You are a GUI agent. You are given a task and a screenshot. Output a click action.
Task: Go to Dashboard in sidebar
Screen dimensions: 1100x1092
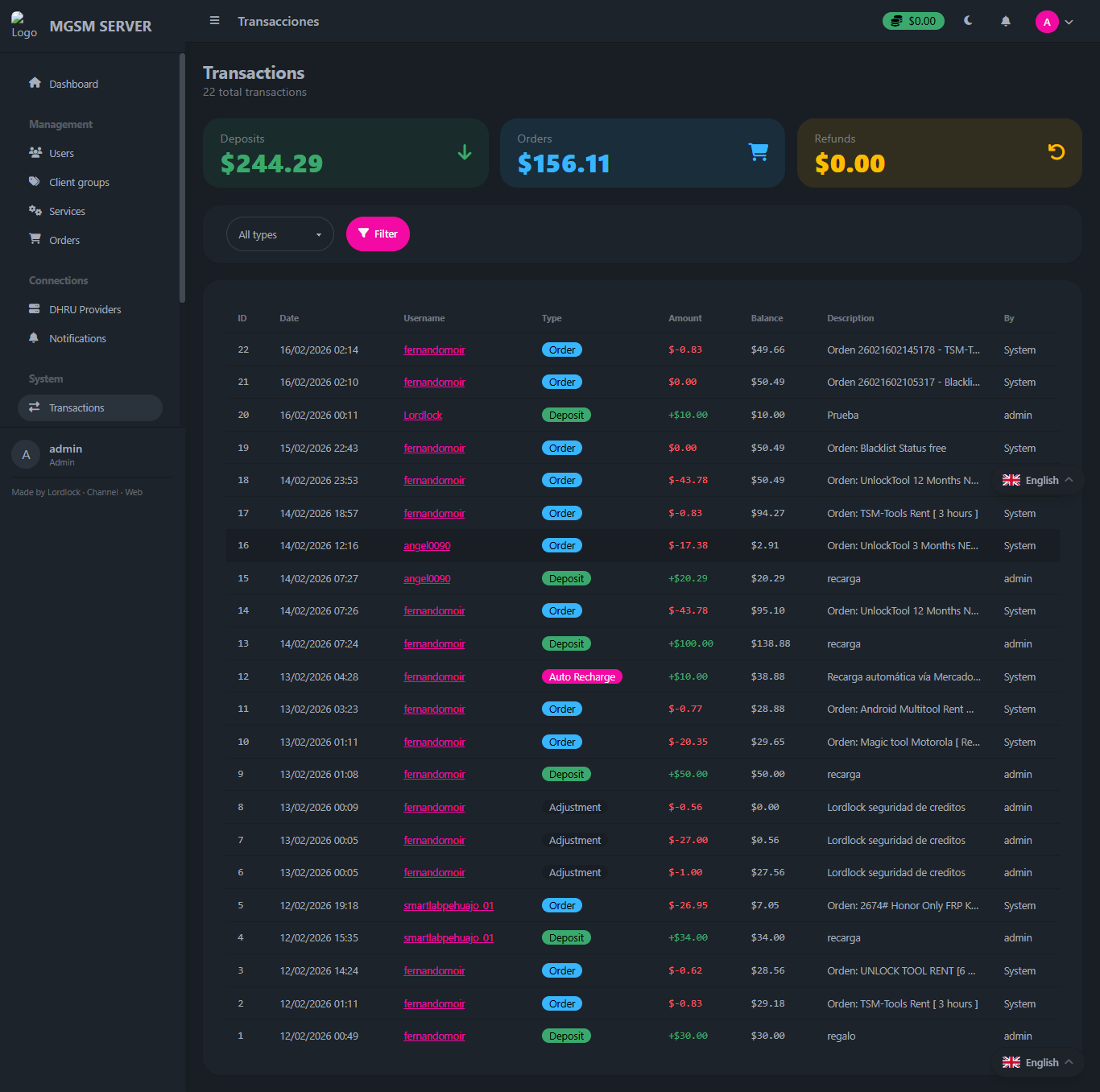pyautogui.click(x=73, y=84)
